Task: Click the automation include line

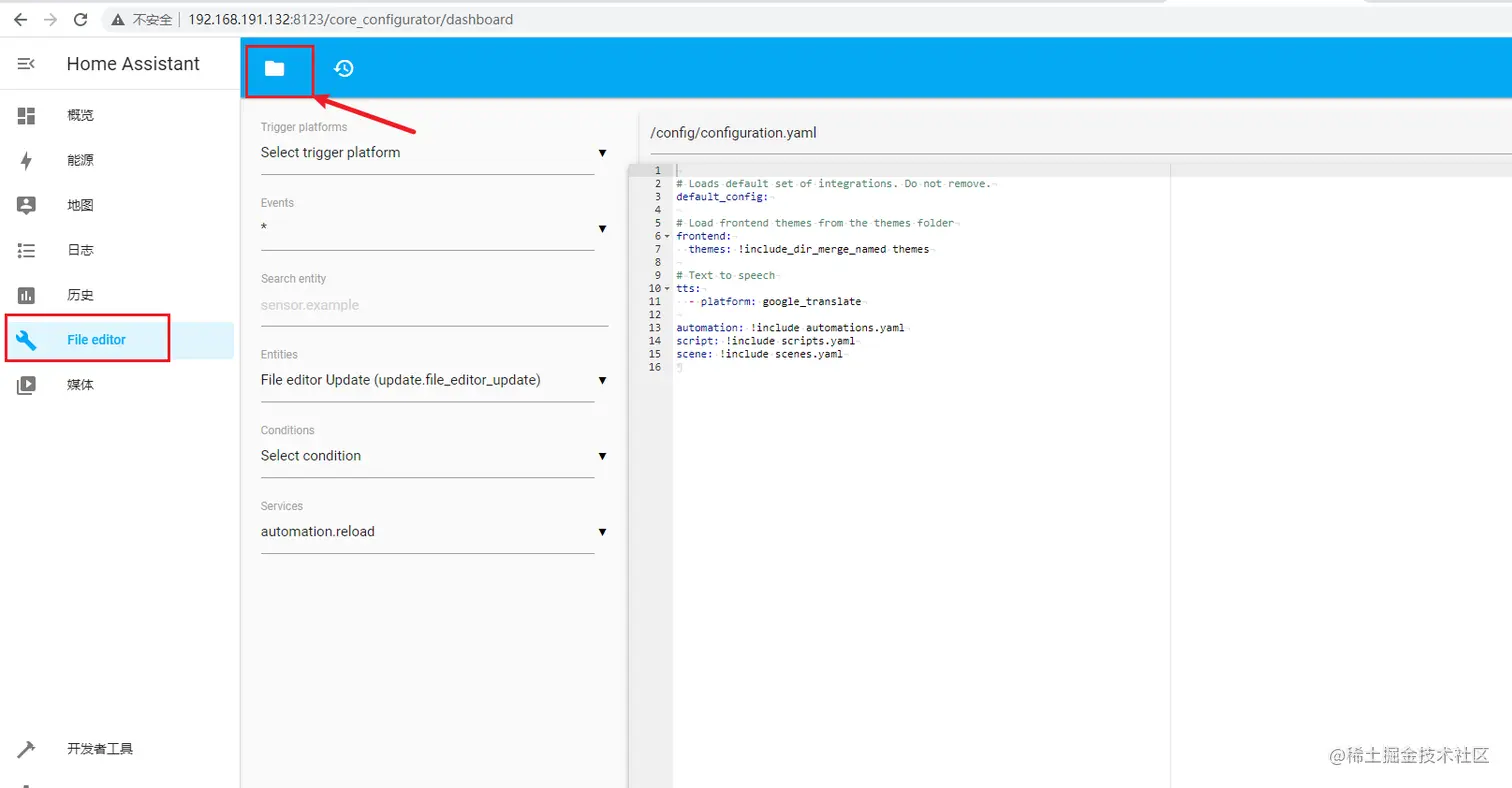Action: 791,327
